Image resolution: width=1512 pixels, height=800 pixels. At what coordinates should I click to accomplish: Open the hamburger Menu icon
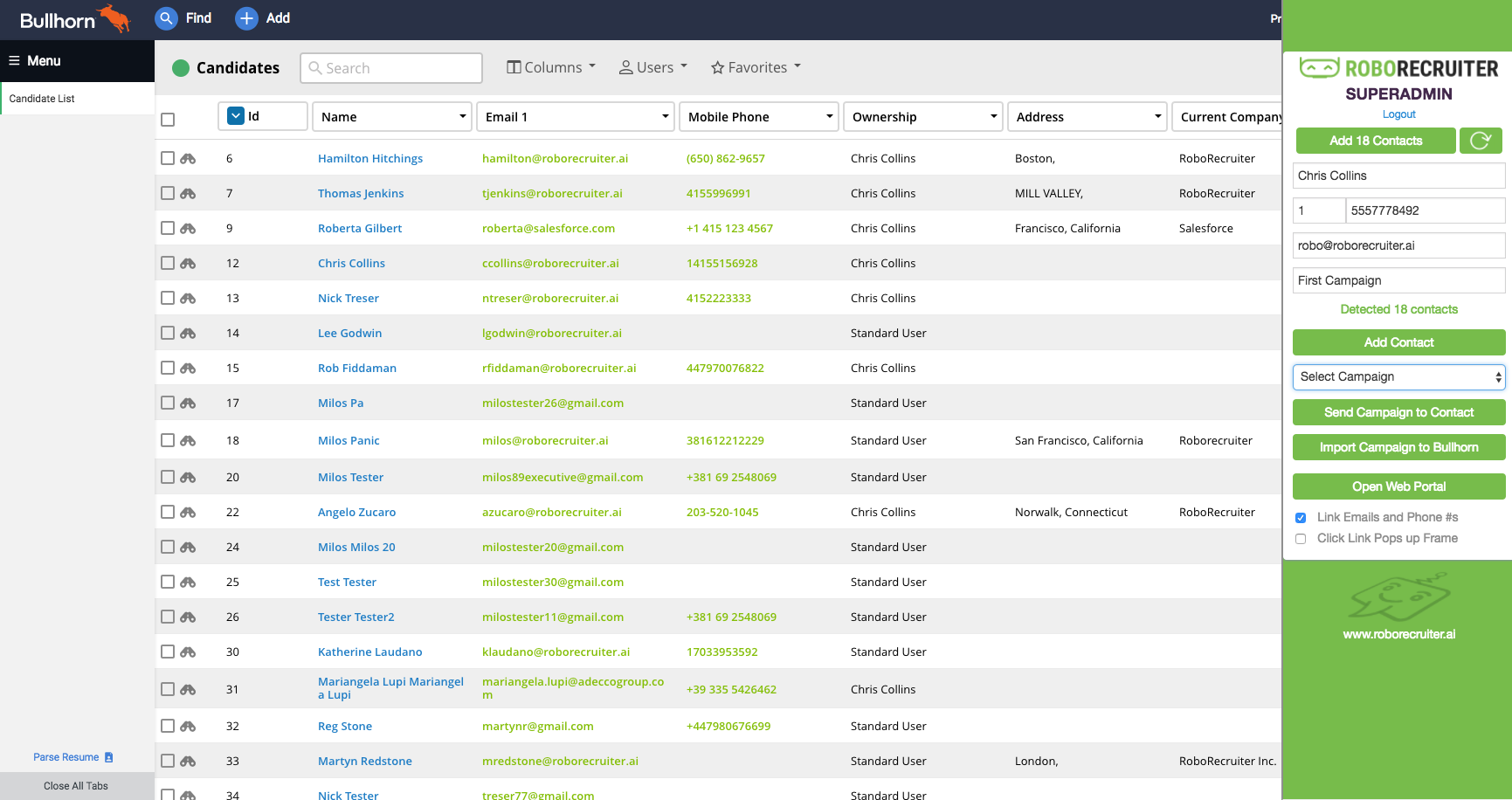[14, 61]
